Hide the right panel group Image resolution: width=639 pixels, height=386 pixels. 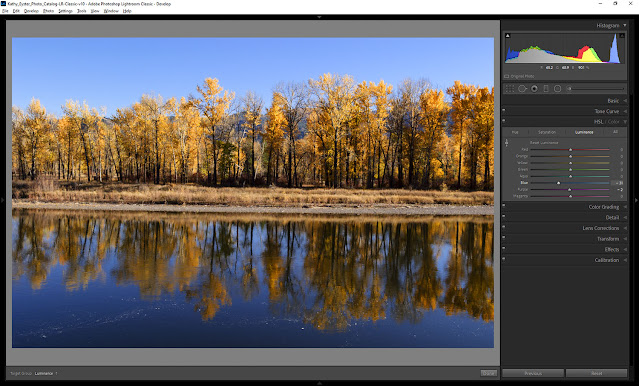tap(636, 200)
